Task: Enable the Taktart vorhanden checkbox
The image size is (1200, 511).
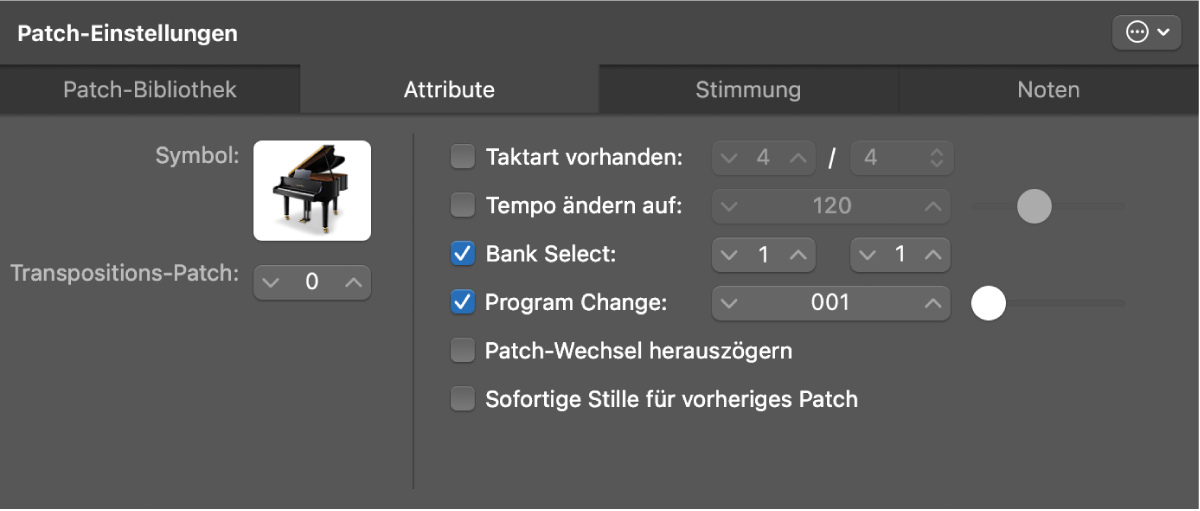Action: 463,157
